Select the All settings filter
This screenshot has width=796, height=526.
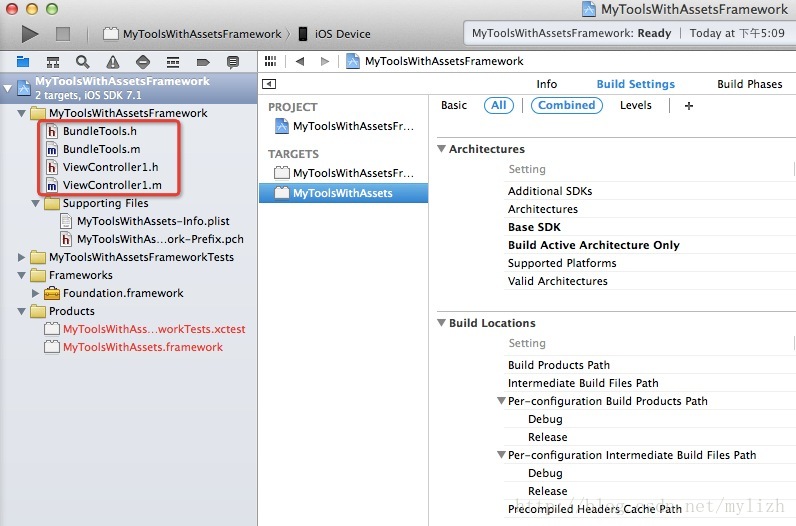[x=499, y=105]
